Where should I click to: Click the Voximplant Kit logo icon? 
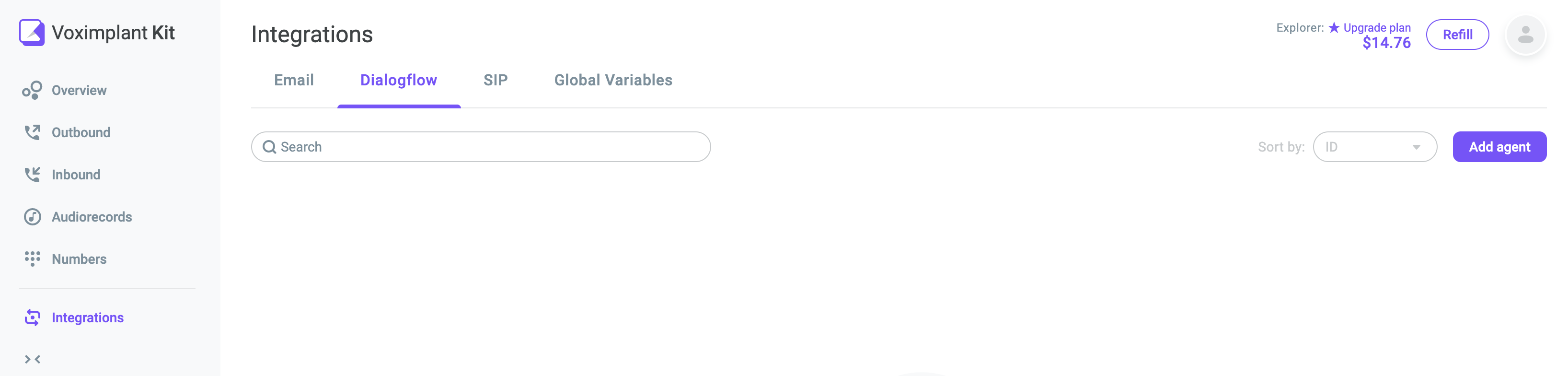(32, 32)
